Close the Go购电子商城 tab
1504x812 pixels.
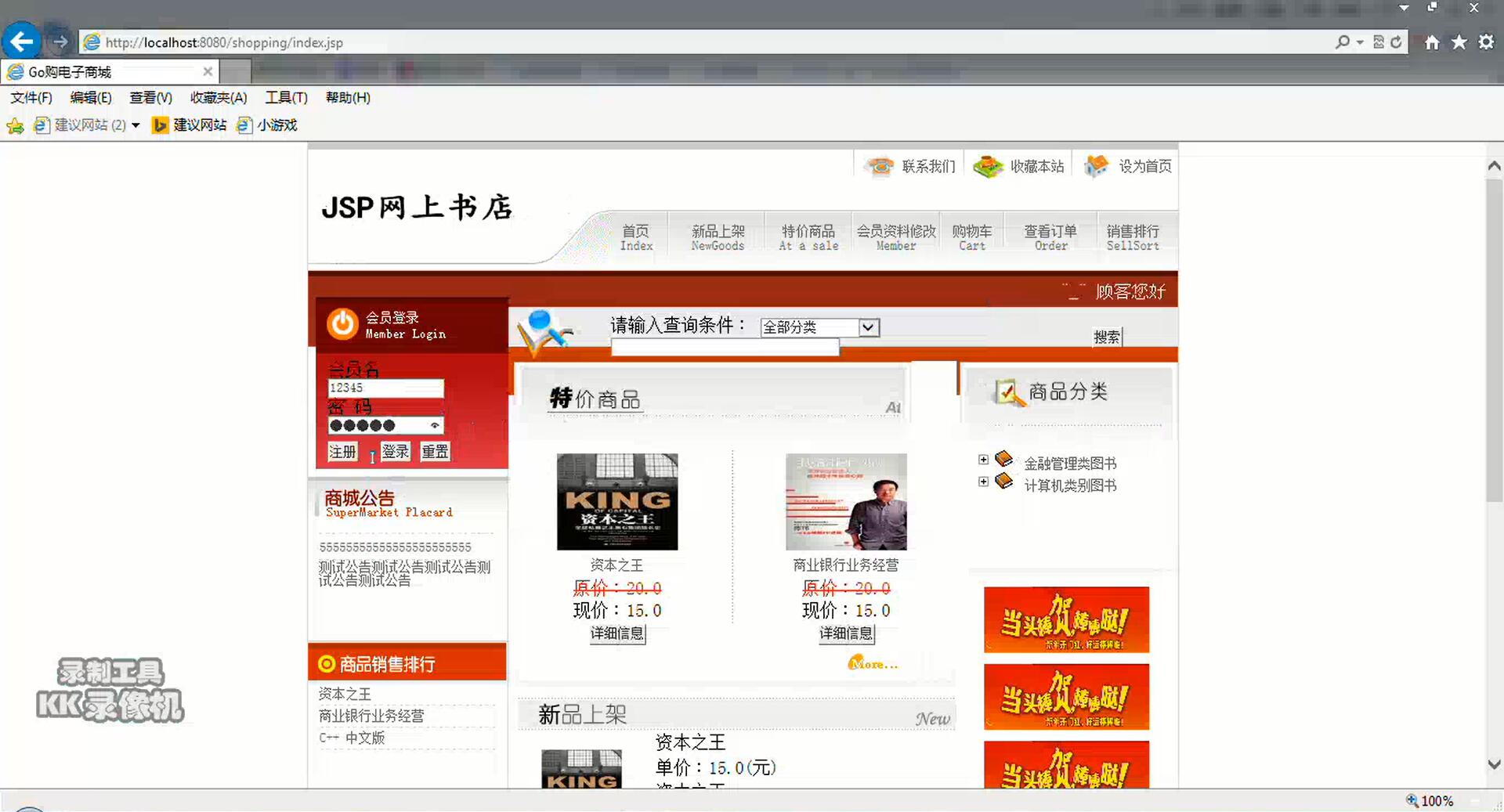208,72
